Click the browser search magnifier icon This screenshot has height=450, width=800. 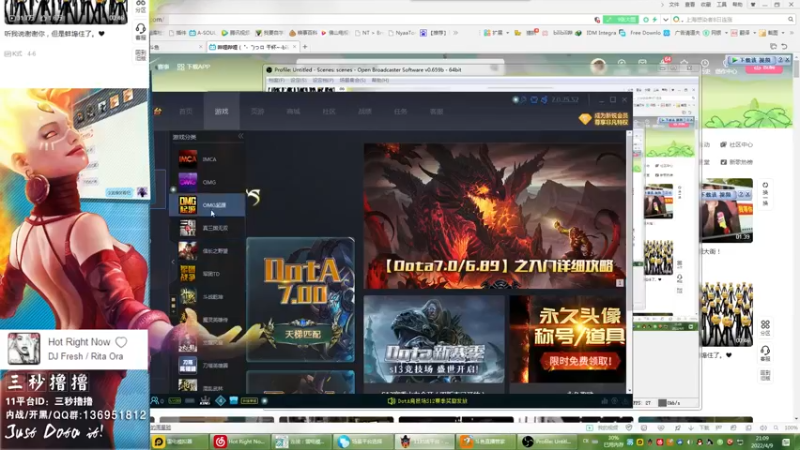(x=791, y=19)
